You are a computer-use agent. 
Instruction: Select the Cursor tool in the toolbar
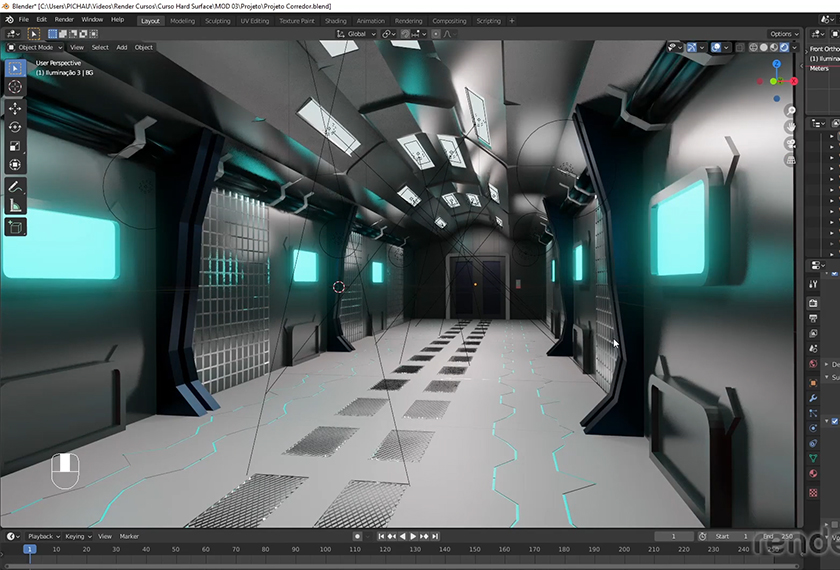15,87
